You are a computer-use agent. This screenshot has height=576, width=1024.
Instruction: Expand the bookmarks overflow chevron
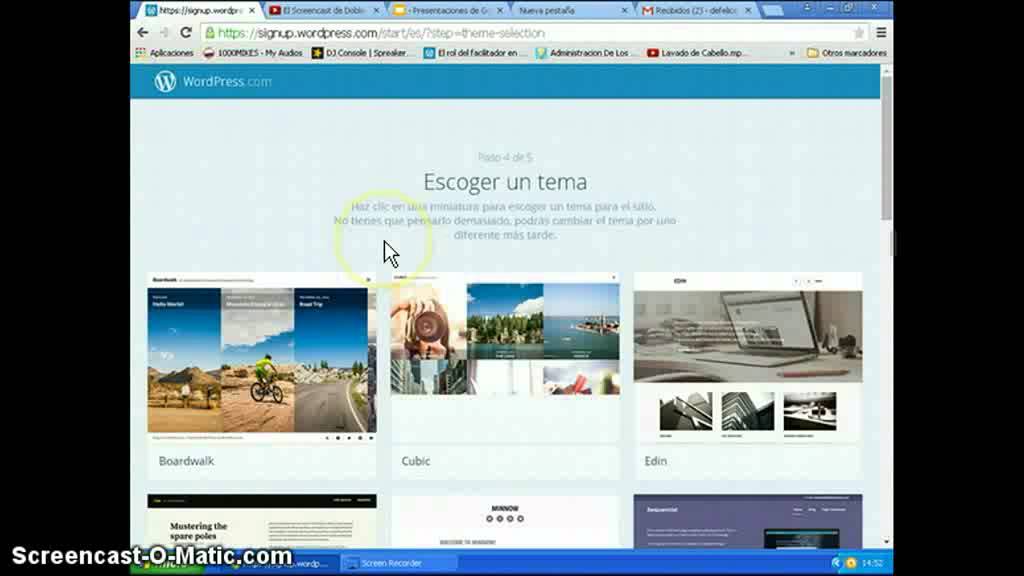[792, 53]
